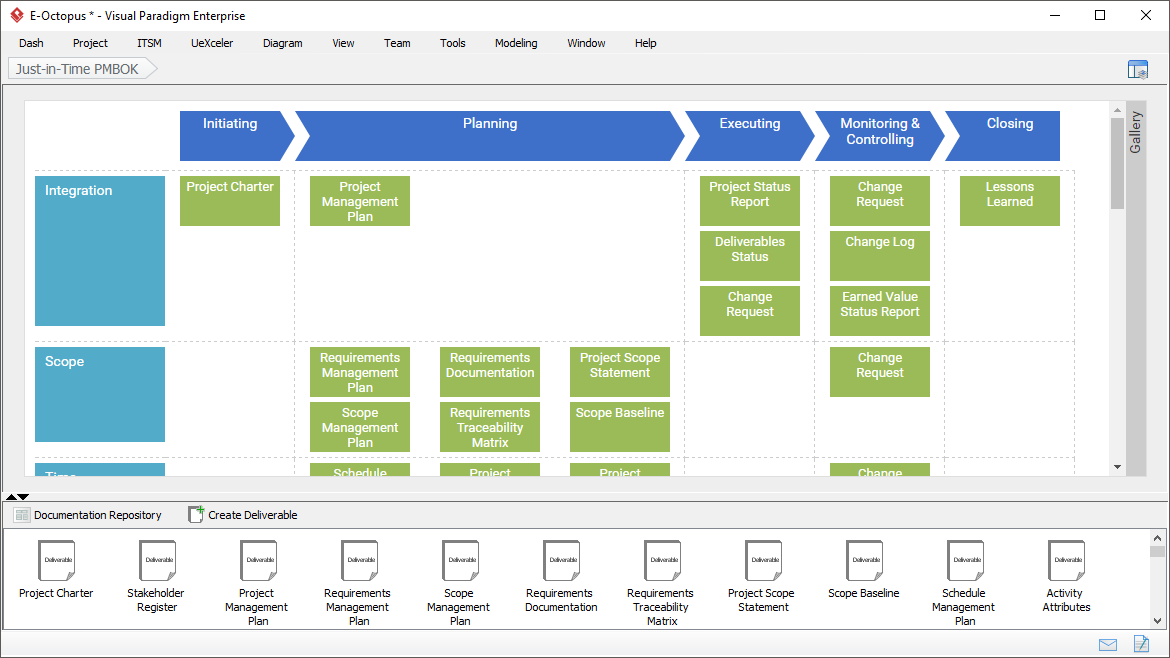Open the Modeling menu
This screenshot has height=658, width=1170.
point(516,43)
